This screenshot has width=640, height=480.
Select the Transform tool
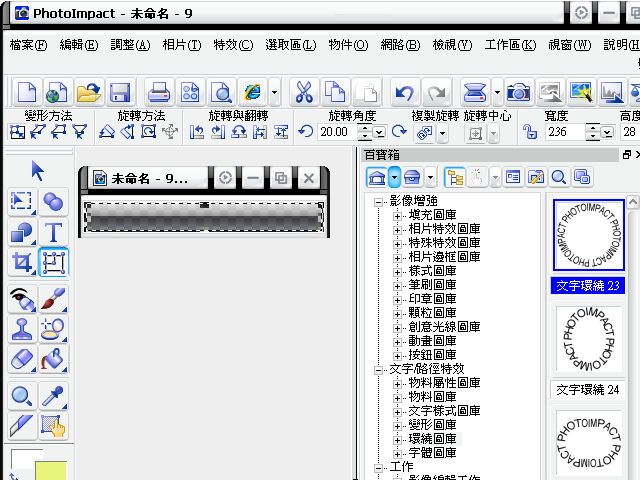coord(53,262)
